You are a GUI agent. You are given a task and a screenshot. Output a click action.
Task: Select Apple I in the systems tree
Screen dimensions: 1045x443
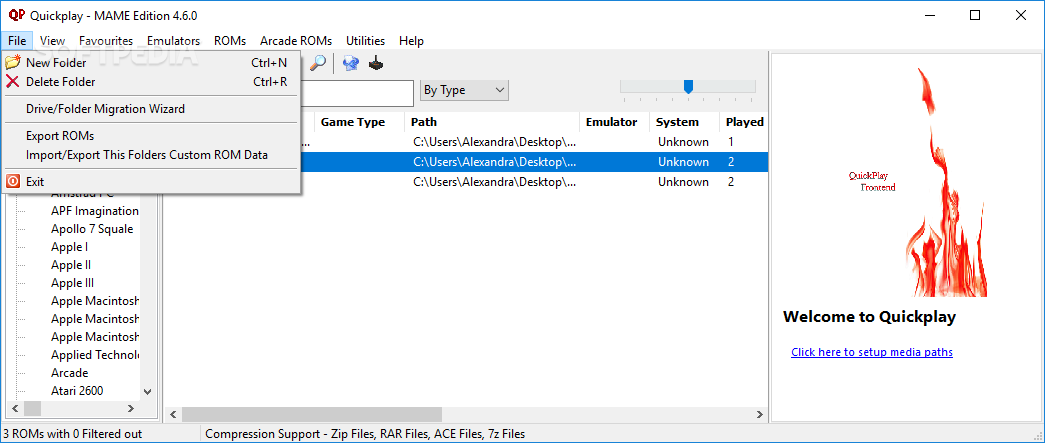pos(69,247)
